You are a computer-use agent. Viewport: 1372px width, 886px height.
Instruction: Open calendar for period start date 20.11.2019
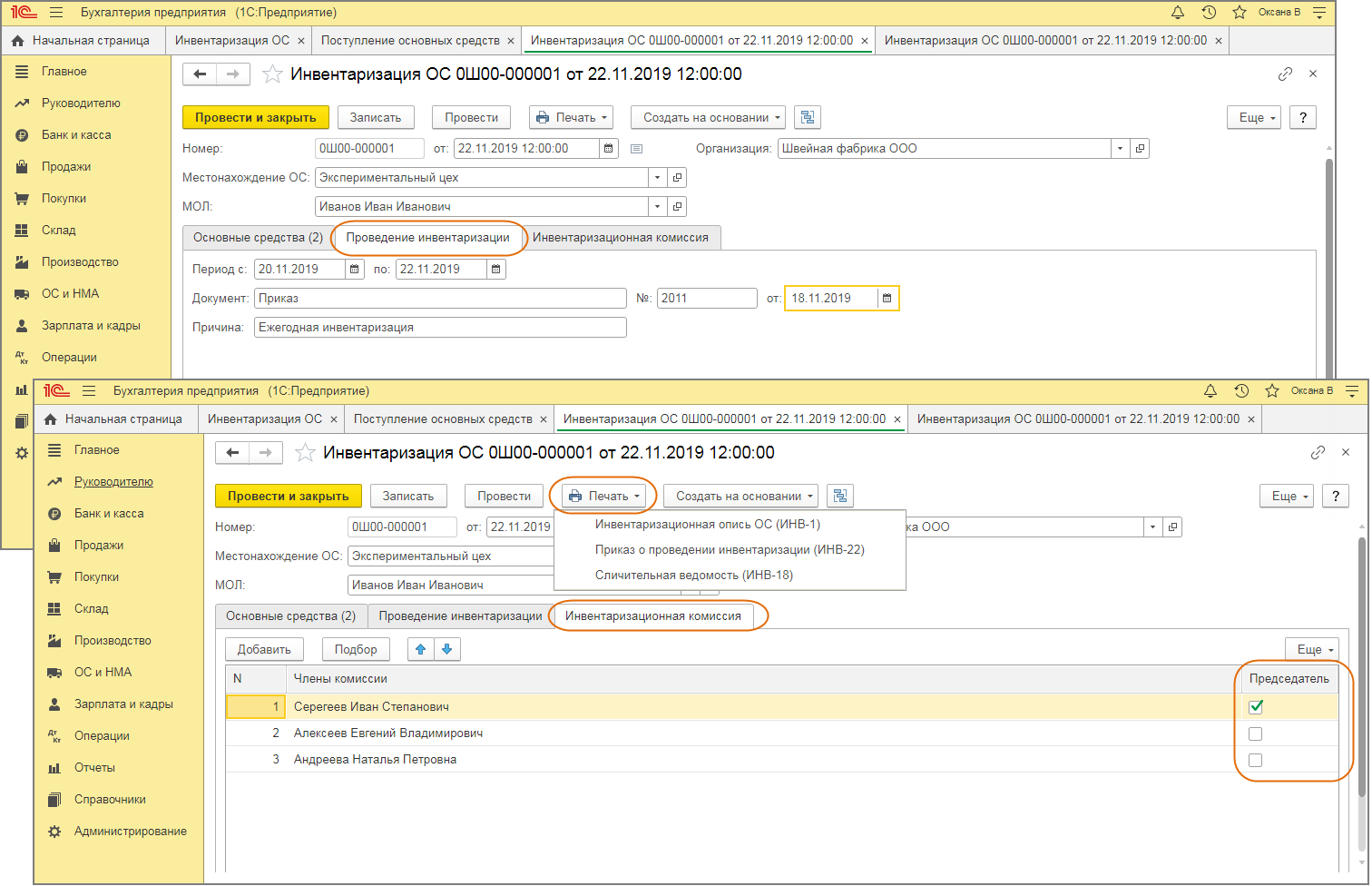[x=355, y=269]
